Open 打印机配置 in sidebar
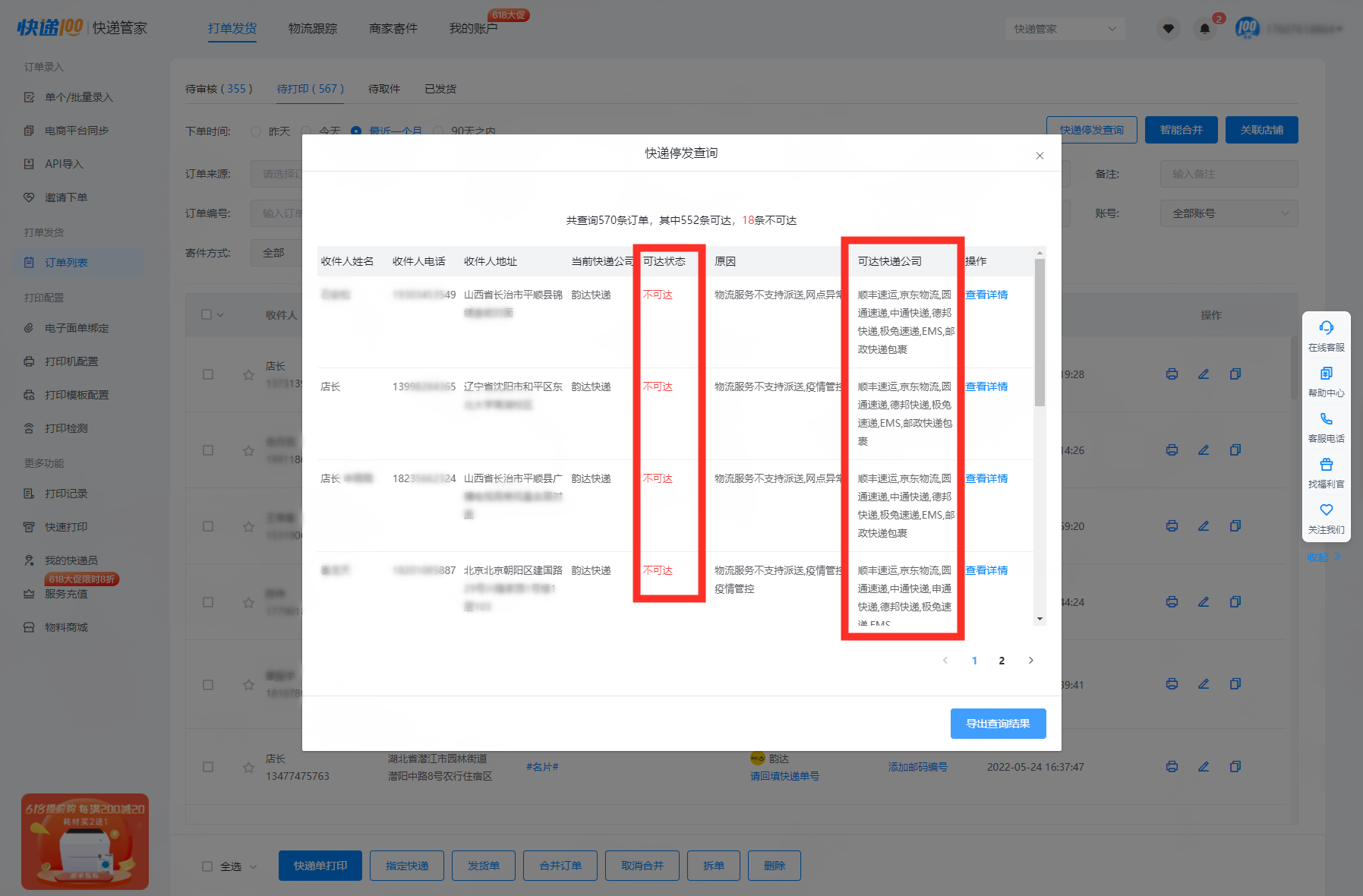This screenshot has height=896, width=1363. click(x=71, y=361)
